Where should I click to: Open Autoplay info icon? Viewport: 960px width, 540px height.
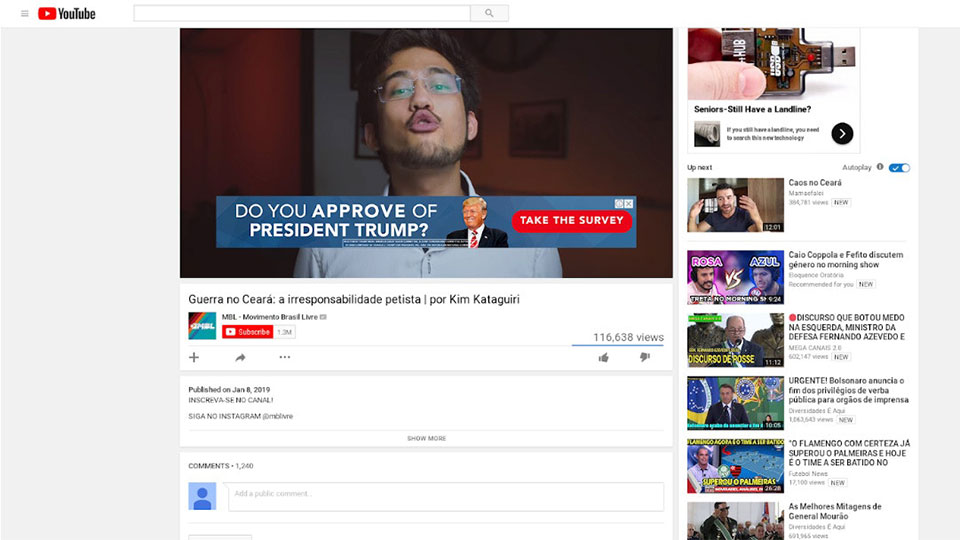pyautogui.click(x=880, y=167)
